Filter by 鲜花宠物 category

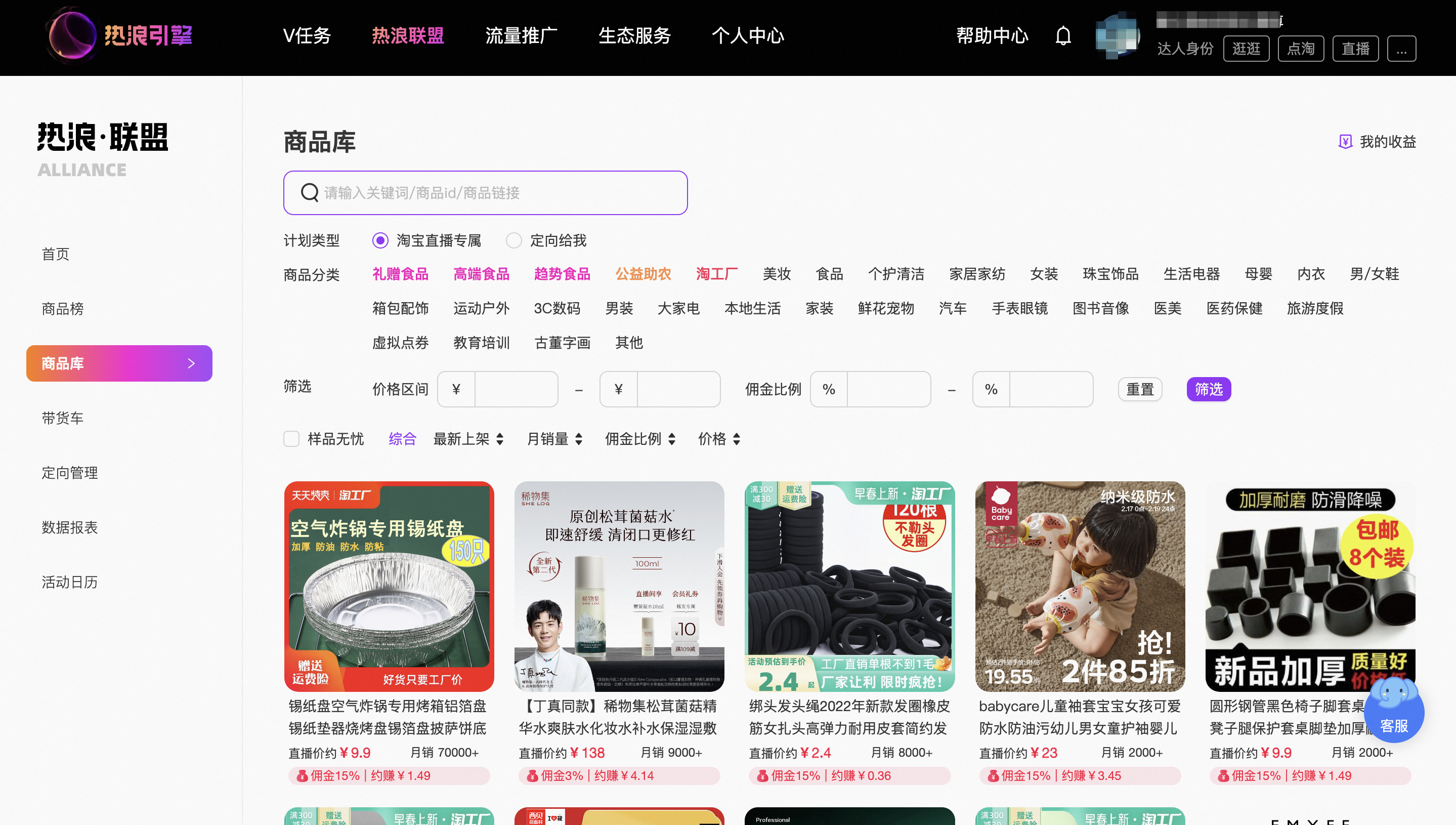click(x=886, y=309)
